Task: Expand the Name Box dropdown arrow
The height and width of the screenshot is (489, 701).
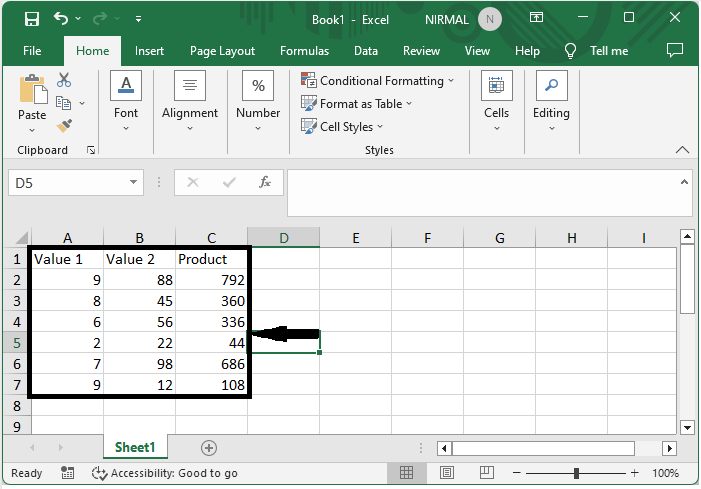Action: [x=133, y=182]
